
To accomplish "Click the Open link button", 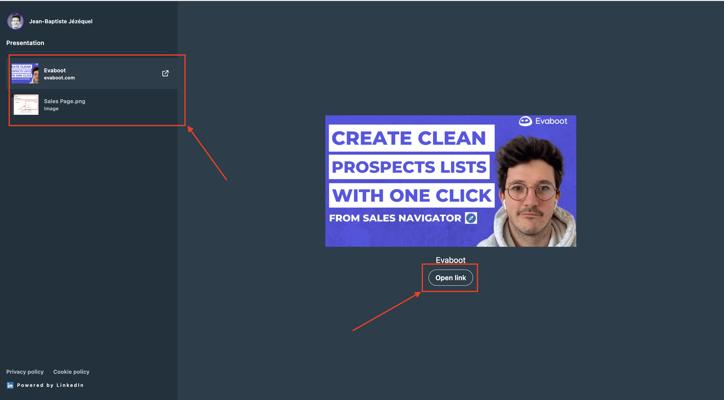I will pos(451,278).
